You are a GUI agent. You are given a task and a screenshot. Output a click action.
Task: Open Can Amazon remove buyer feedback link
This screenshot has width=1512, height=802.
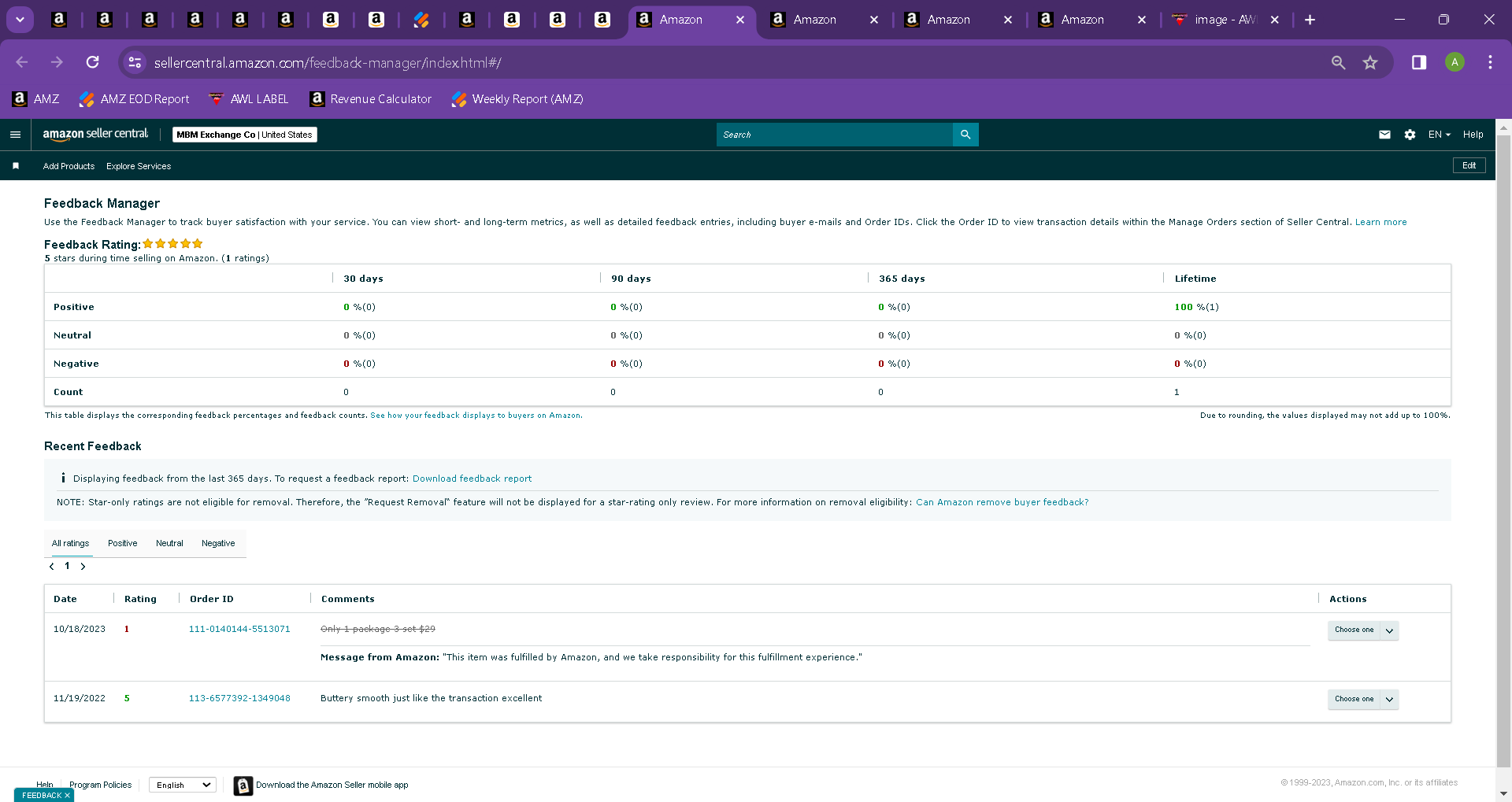[1002, 502]
